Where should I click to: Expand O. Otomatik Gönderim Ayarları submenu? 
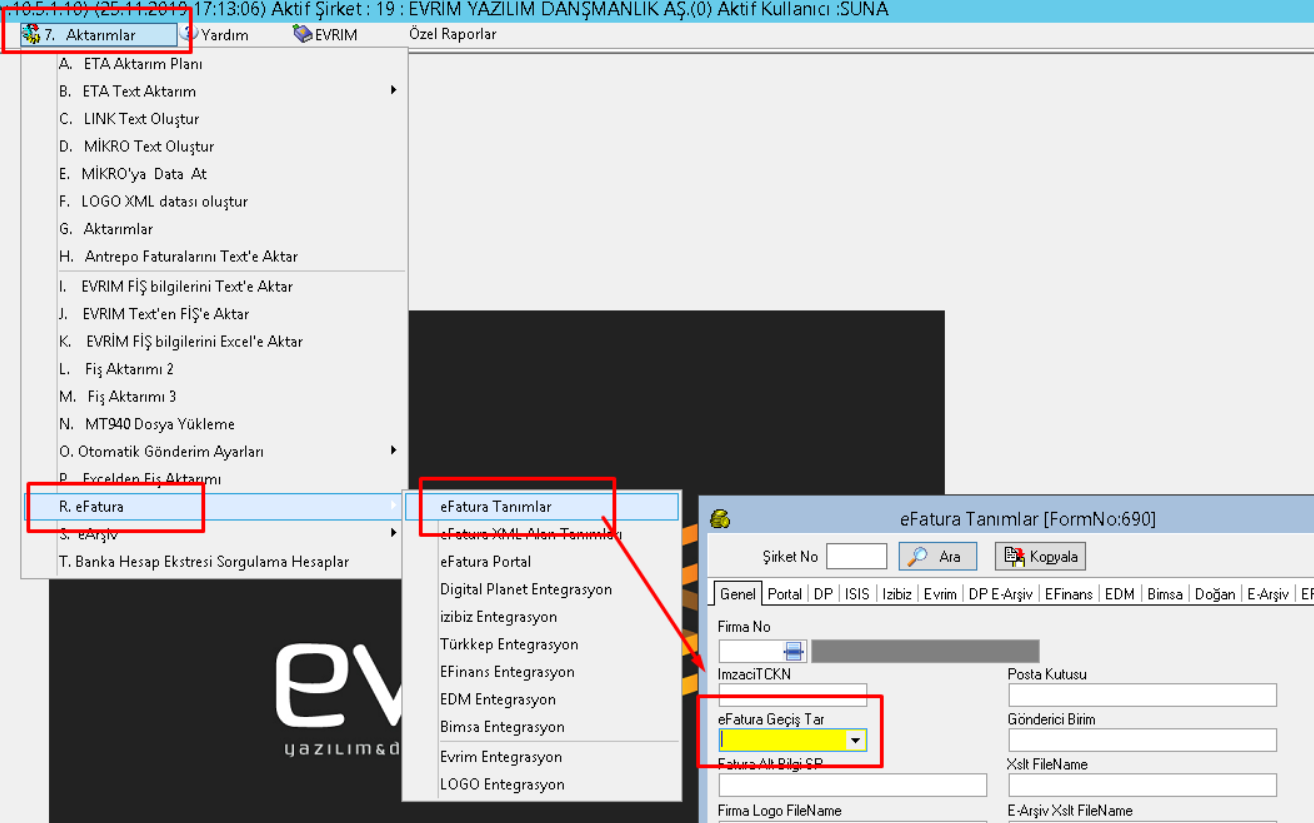coord(214,451)
